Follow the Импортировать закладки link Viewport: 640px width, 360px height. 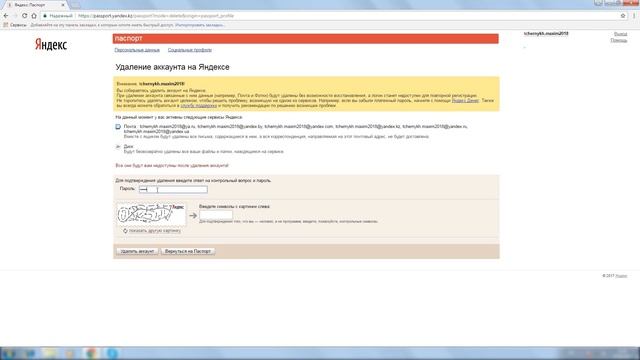pyautogui.click(x=200, y=25)
